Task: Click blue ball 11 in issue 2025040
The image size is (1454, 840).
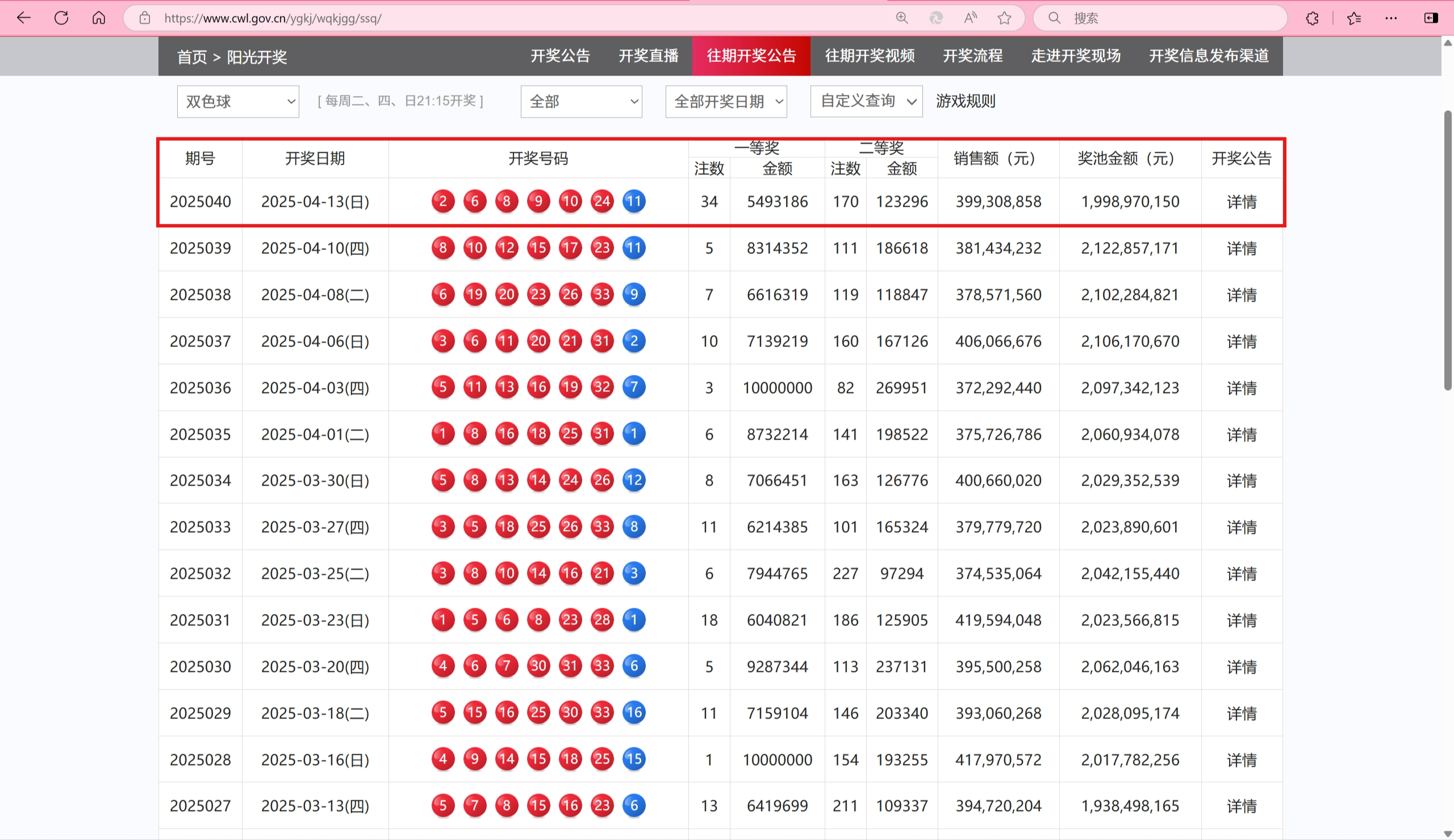Action: 634,202
